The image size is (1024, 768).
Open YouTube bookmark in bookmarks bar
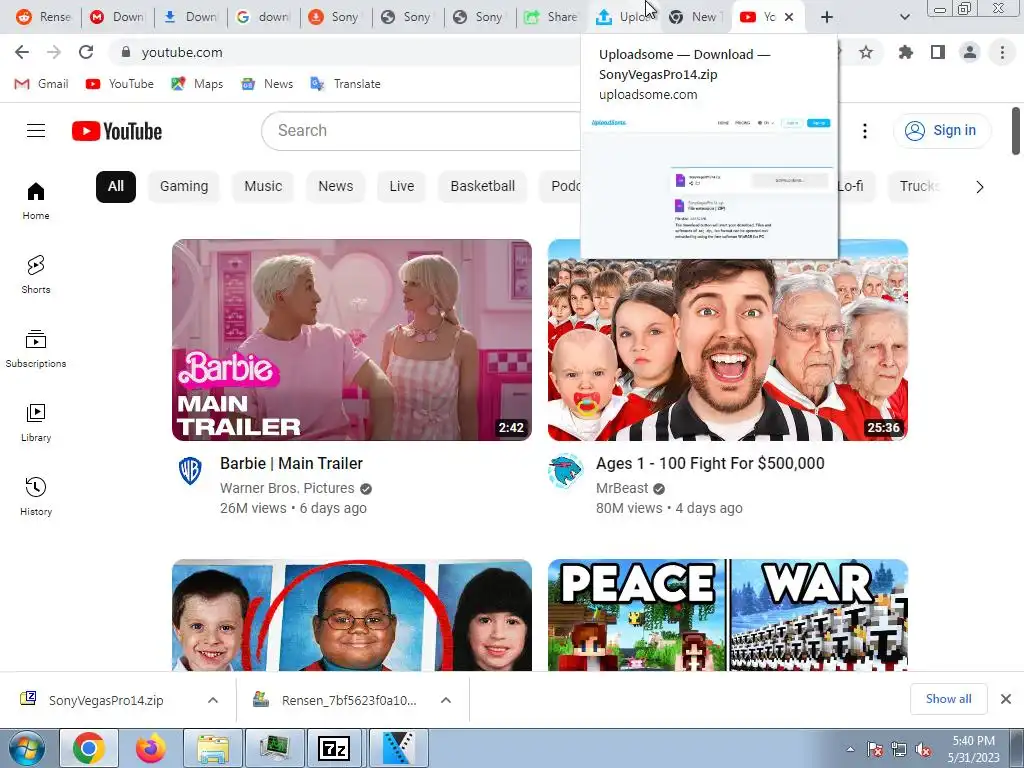[120, 84]
